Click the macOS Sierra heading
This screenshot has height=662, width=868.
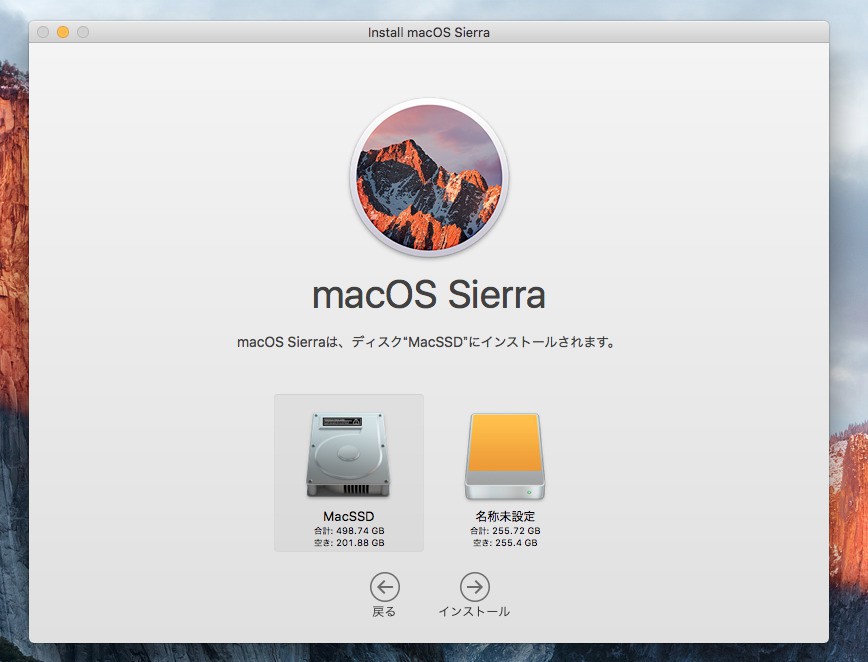pos(429,294)
